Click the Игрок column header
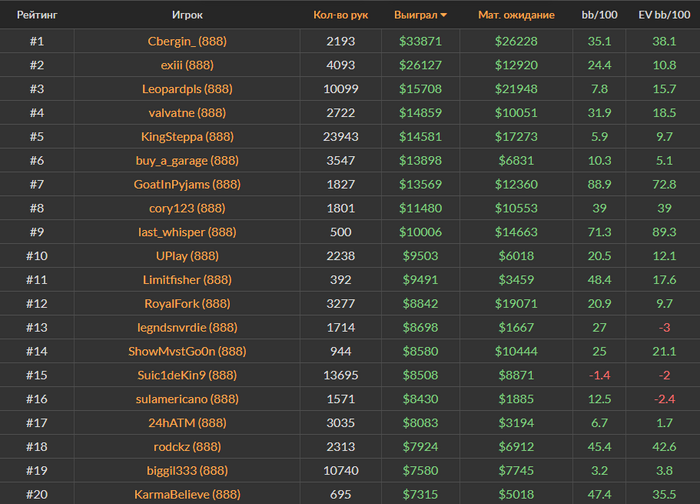This screenshot has width=700, height=504. [x=187, y=15]
